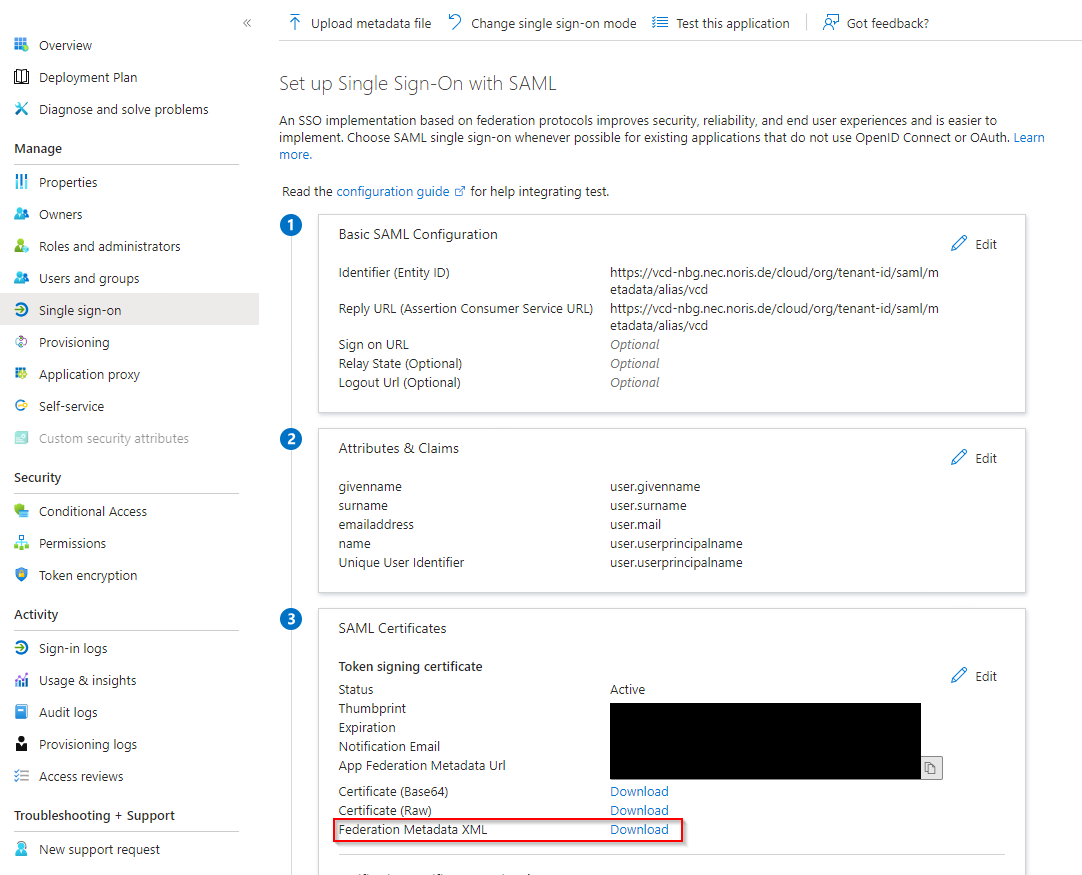This screenshot has height=875, width=1082.
Task: Open the Owners section
Action: [x=61, y=215]
